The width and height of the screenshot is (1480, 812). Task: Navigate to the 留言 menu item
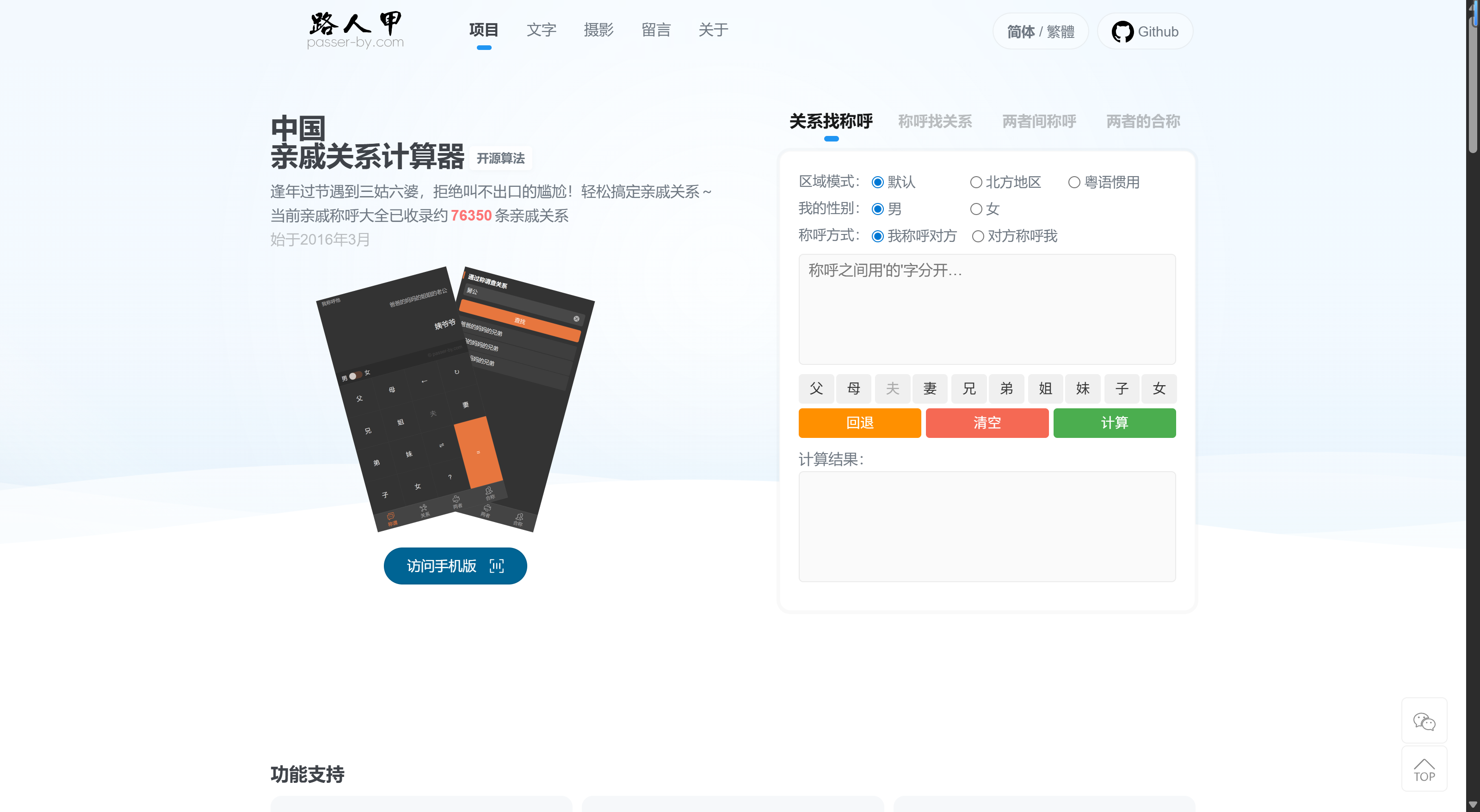pyautogui.click(x=656, y=30)
